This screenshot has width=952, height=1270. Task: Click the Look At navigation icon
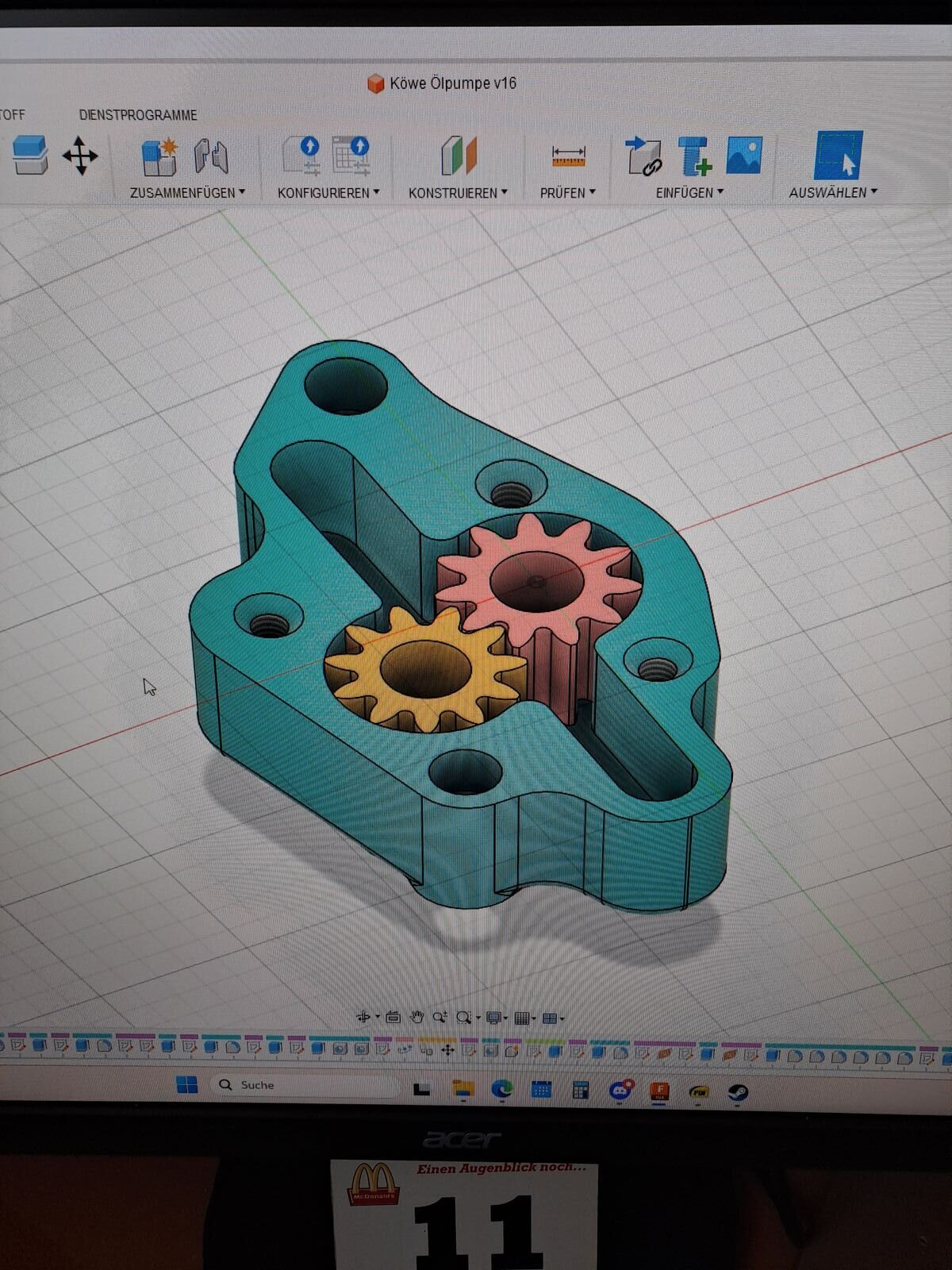click(393, 1018)
